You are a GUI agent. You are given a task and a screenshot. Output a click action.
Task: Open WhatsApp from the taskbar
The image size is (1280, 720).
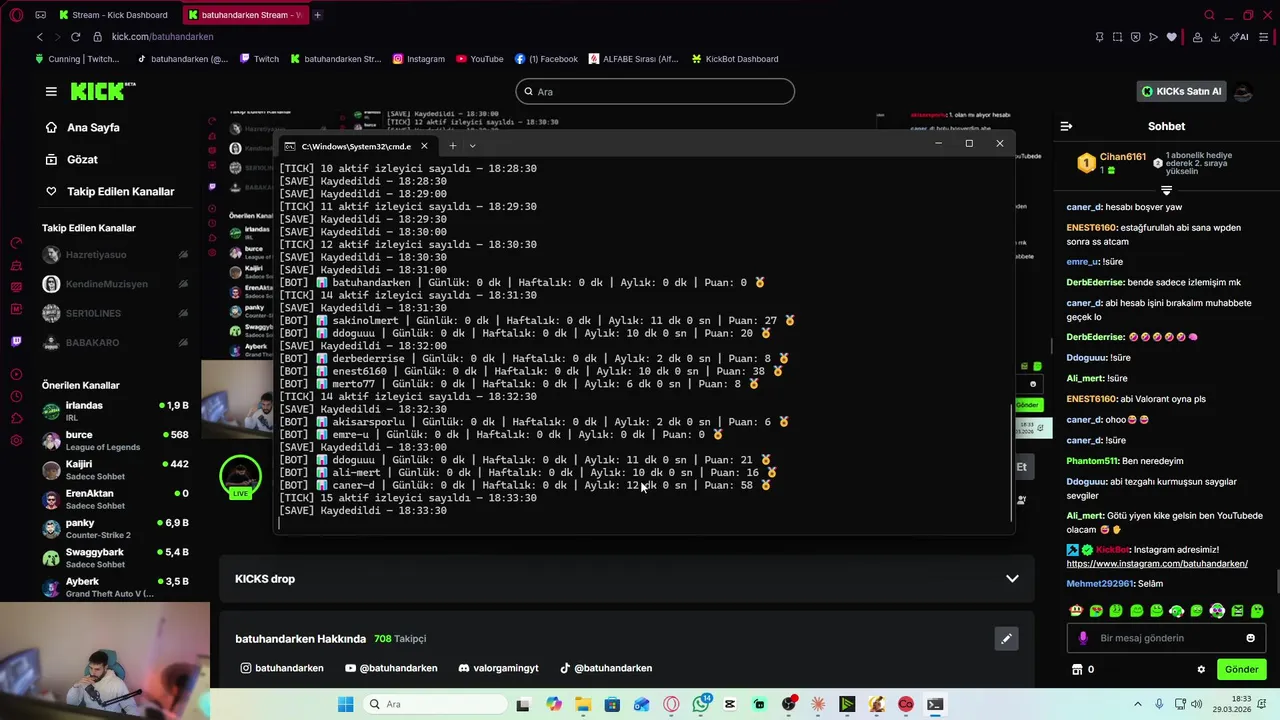701,704
